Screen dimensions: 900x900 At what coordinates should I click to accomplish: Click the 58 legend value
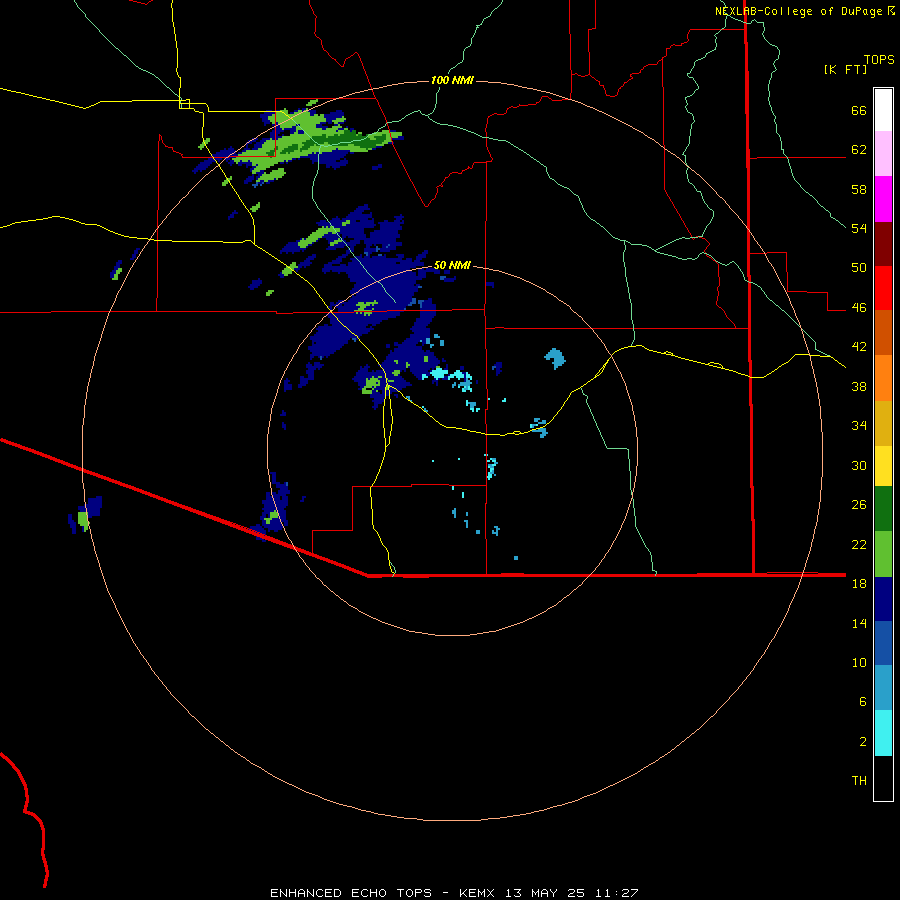point(859,189)
